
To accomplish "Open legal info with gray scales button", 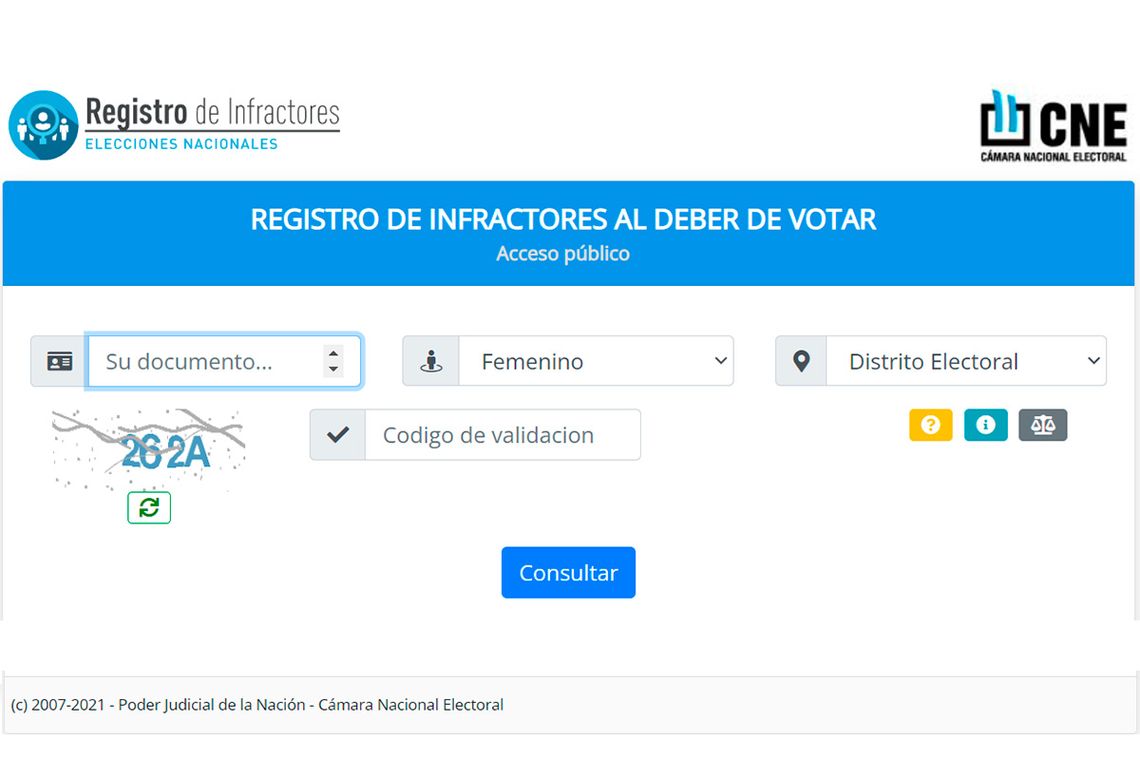I will tap(1042, 425).
